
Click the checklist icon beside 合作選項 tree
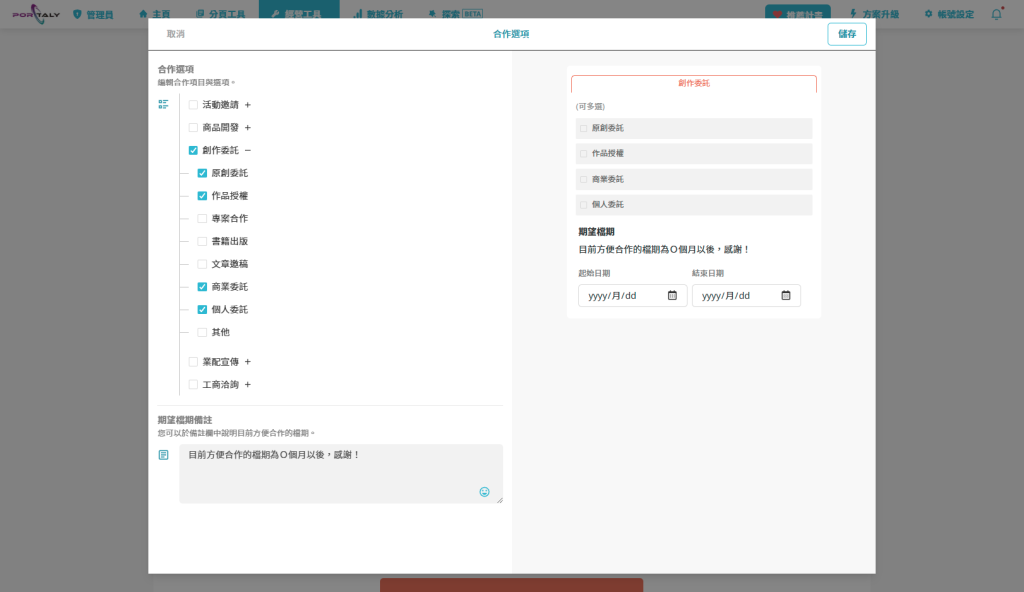164,104
